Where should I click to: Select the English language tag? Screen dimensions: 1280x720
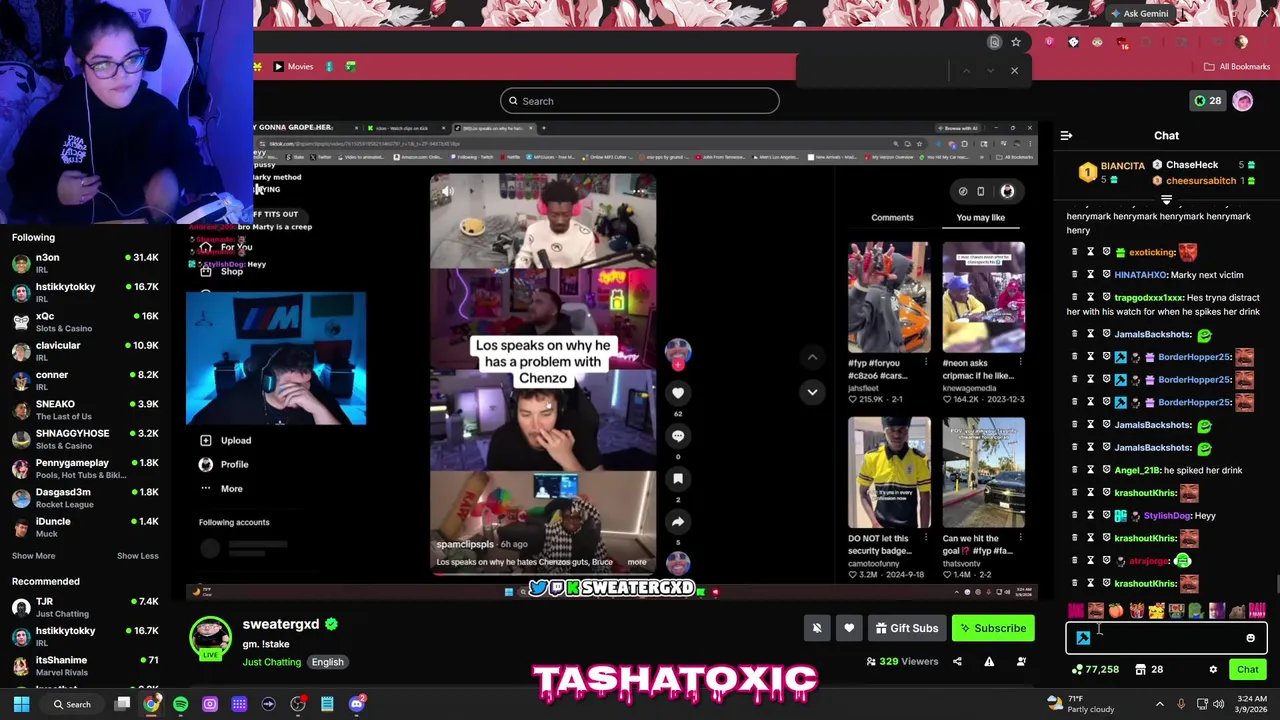(327, 662)
